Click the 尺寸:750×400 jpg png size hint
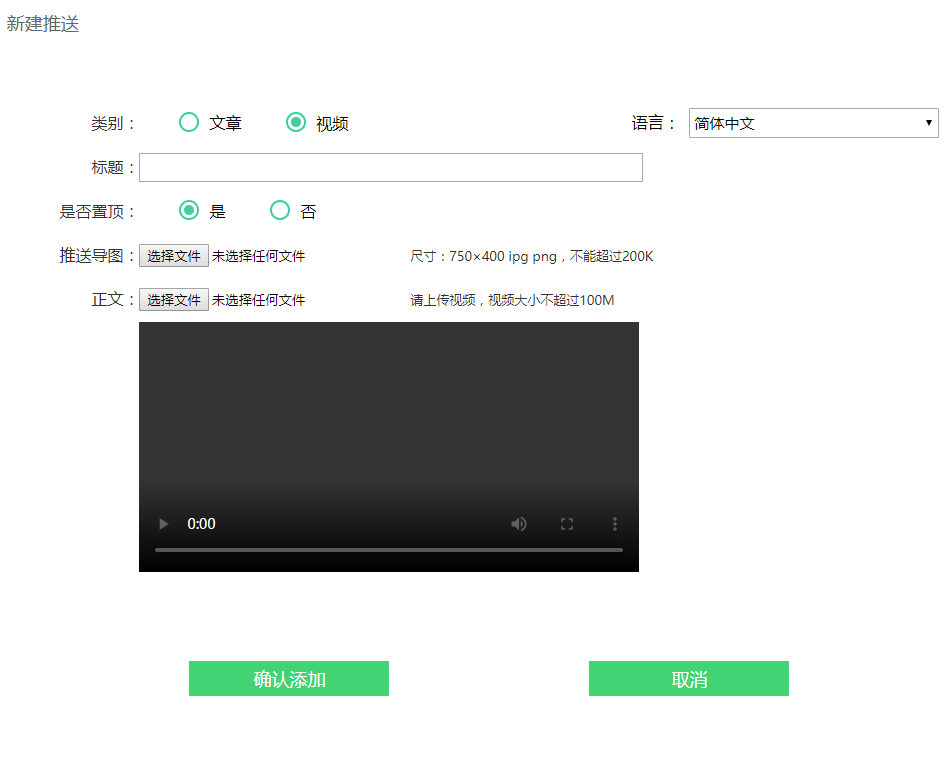Viewport: 949px width, 767px height. click(x=531, y=256)
